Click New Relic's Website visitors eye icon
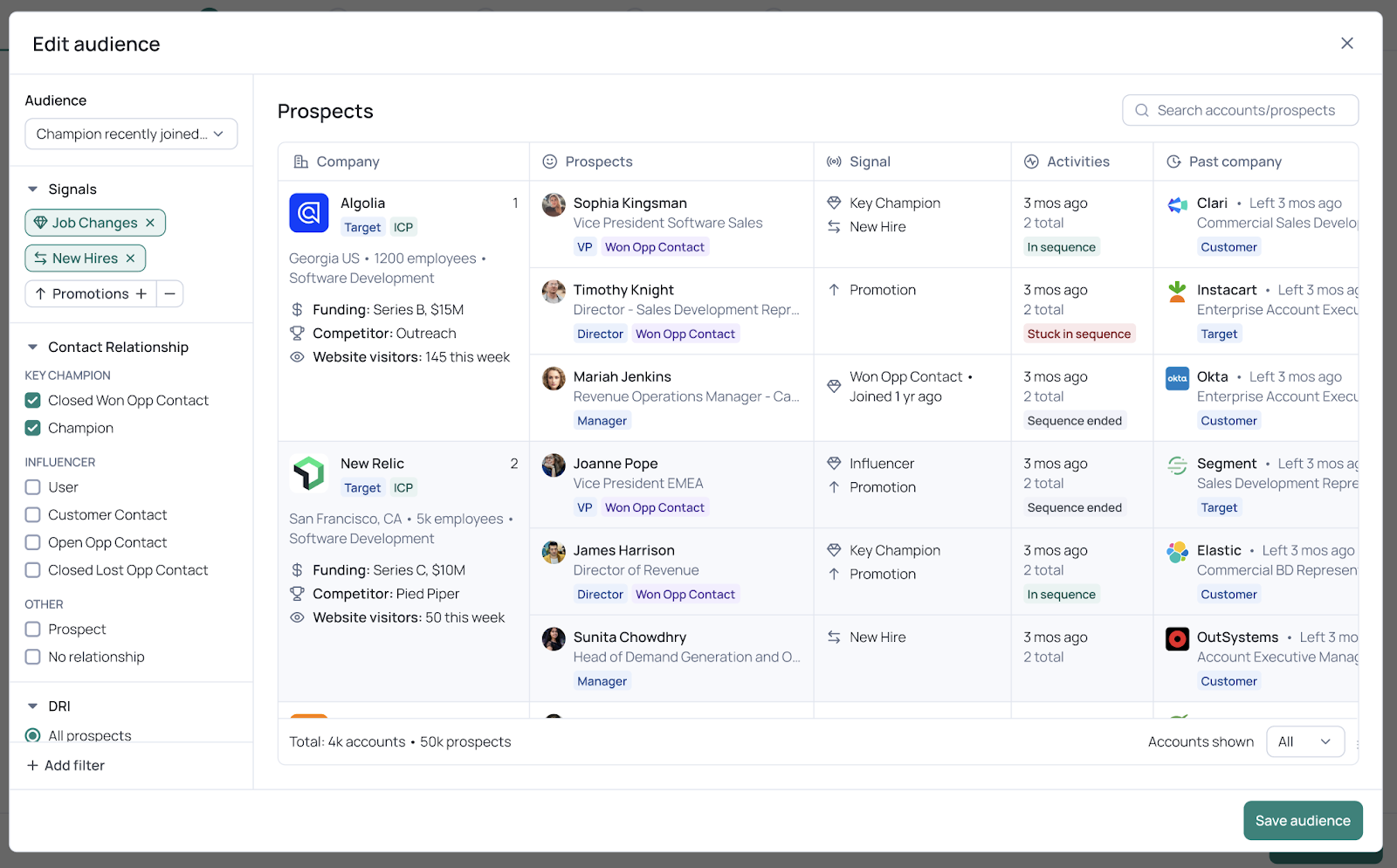 click(x=297, y=617)
